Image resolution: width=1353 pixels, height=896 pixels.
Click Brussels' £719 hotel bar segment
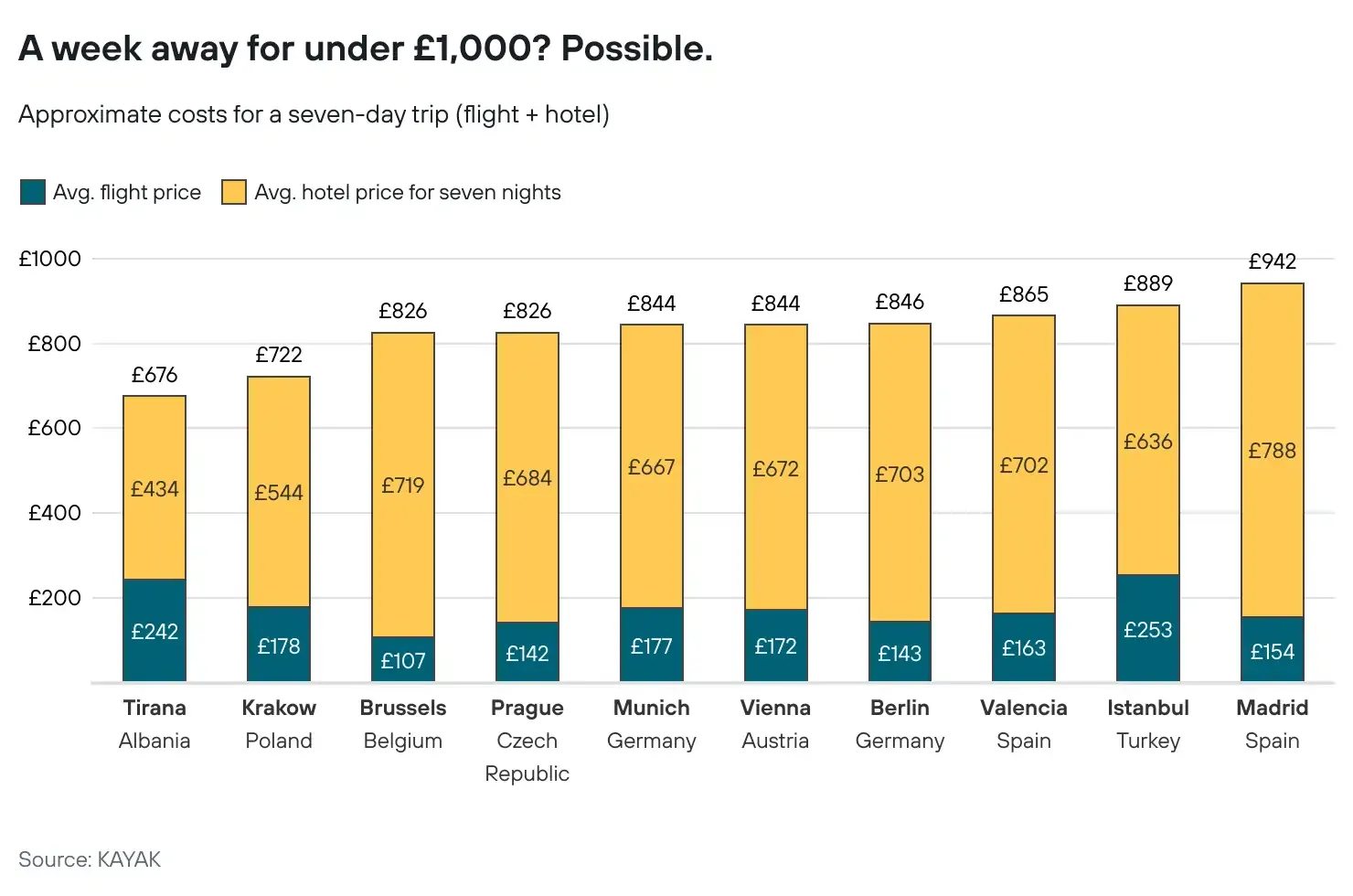click(403, 485)
